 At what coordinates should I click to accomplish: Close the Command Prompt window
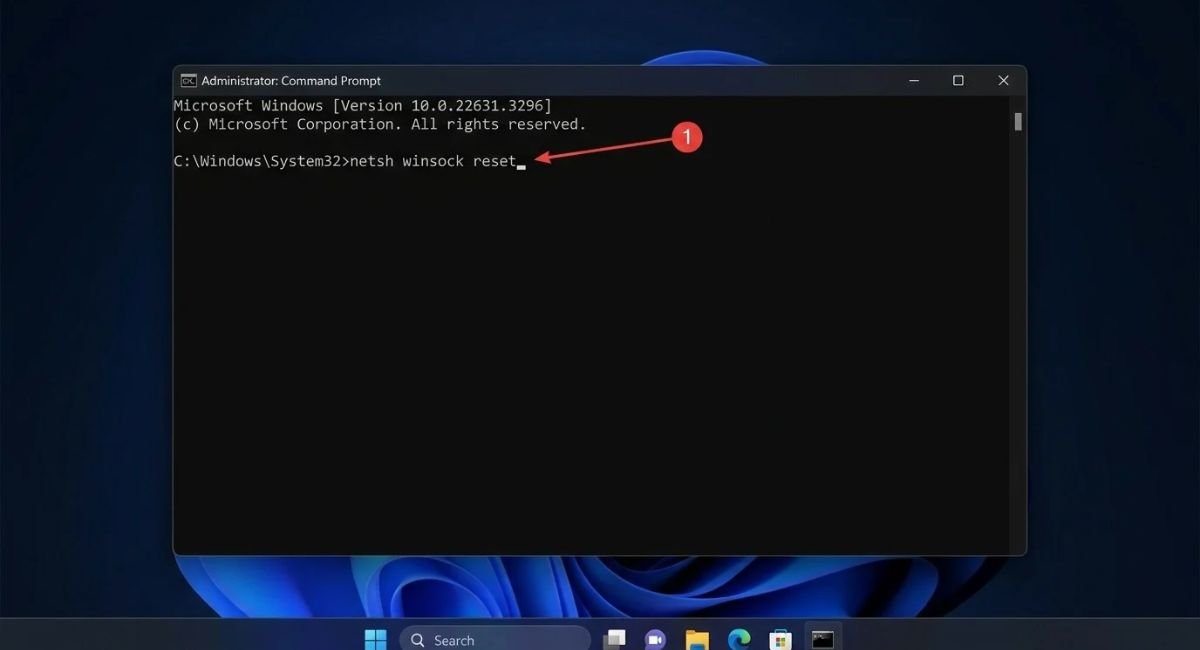coord(1003,81)
